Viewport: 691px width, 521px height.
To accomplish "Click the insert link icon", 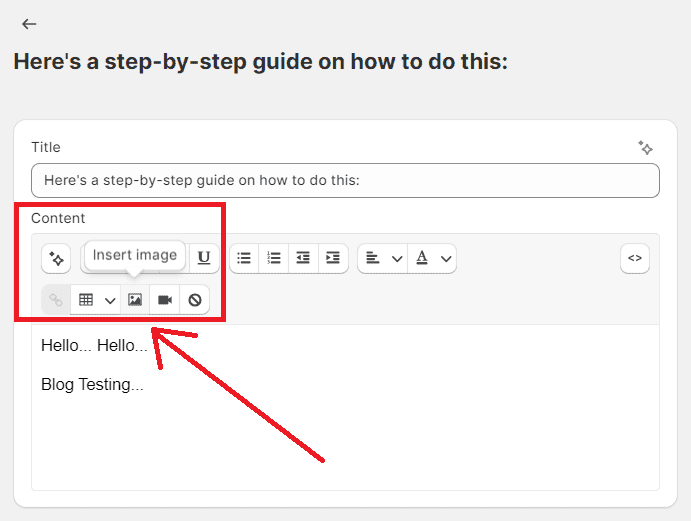I will (56, 300).
